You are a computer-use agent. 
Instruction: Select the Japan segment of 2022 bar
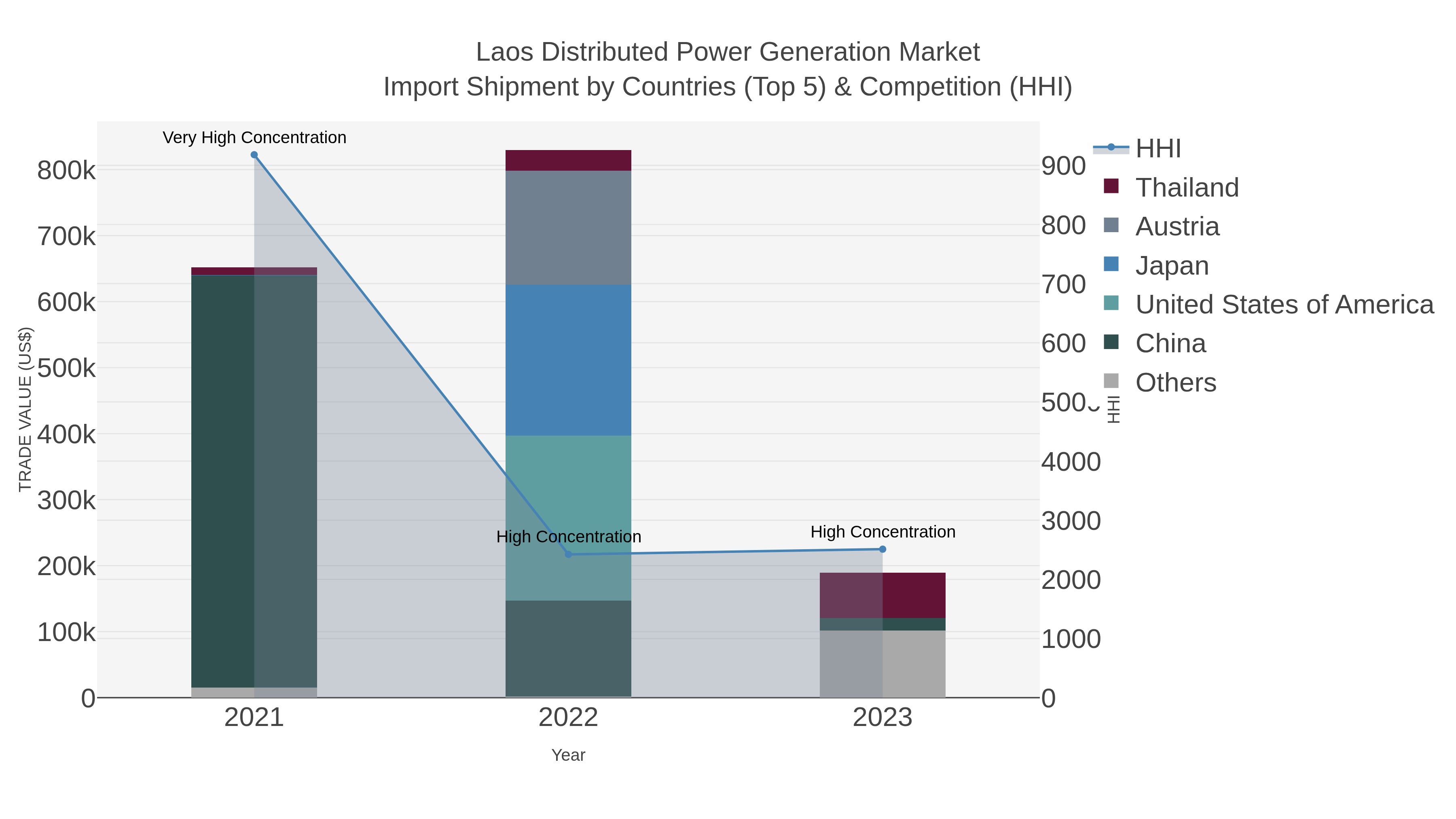click(x=569, y=360)
